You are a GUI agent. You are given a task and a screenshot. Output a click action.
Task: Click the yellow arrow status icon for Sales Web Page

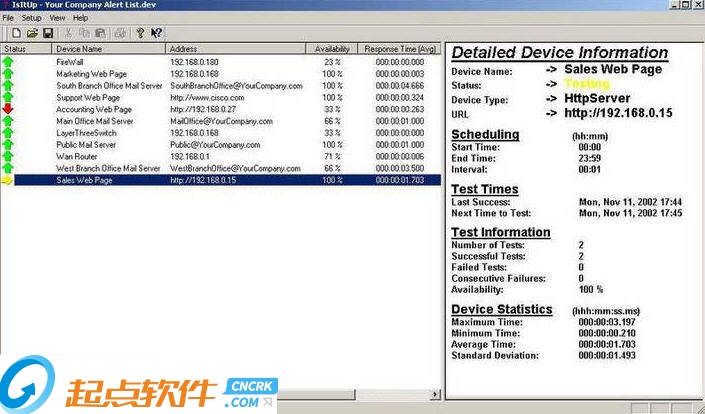(x=7, y=180)
